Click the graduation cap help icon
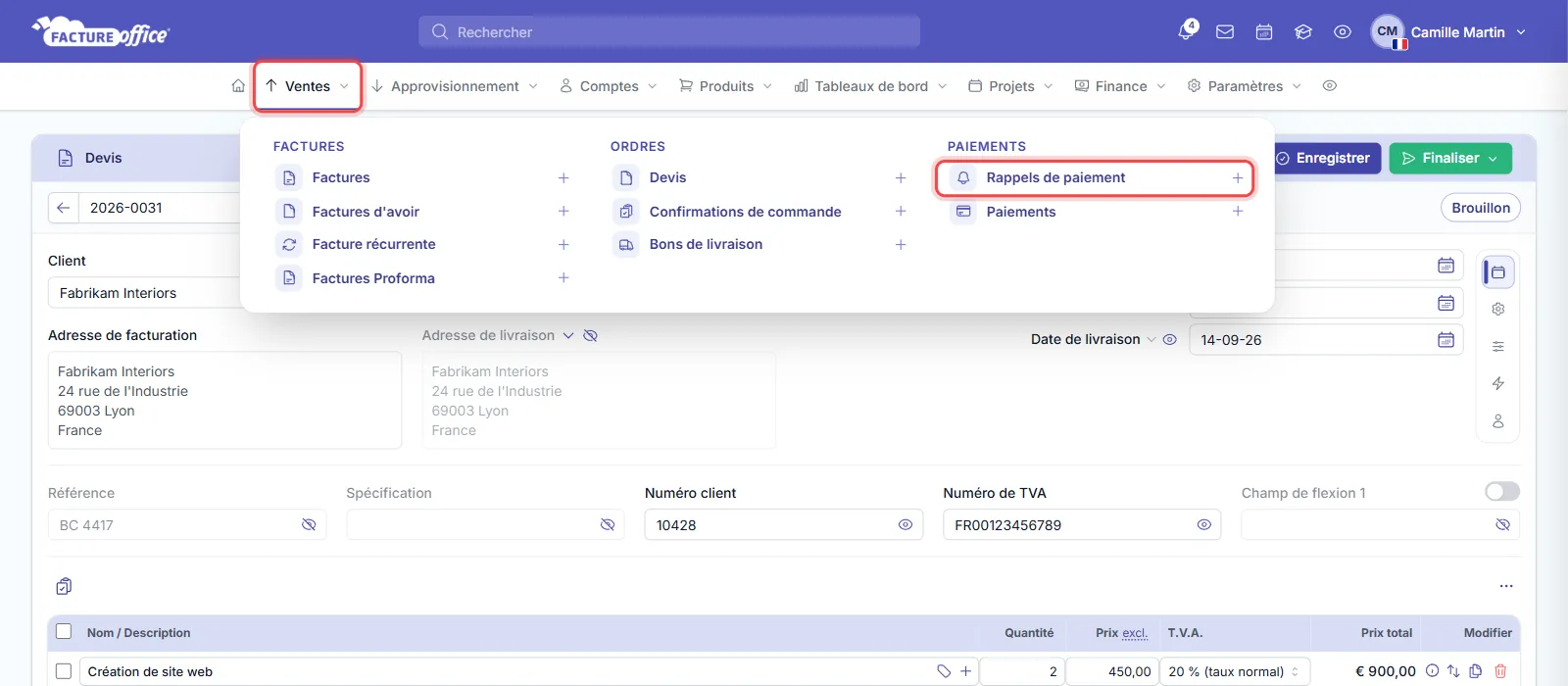The image size is (1568, 686). [1303, 32]
